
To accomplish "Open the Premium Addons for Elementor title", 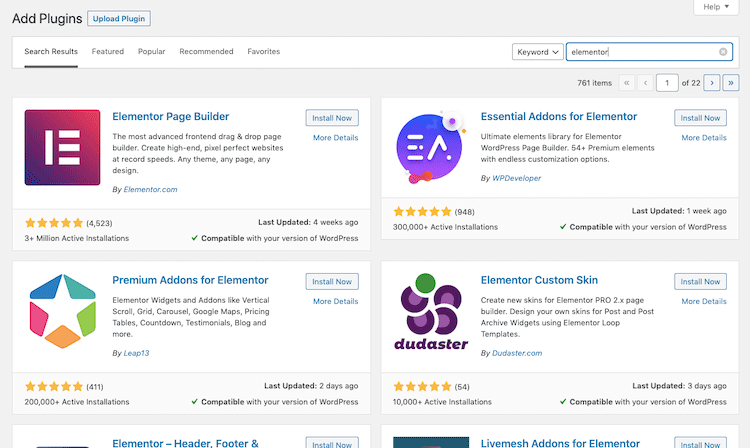I will tap(190, 280).
